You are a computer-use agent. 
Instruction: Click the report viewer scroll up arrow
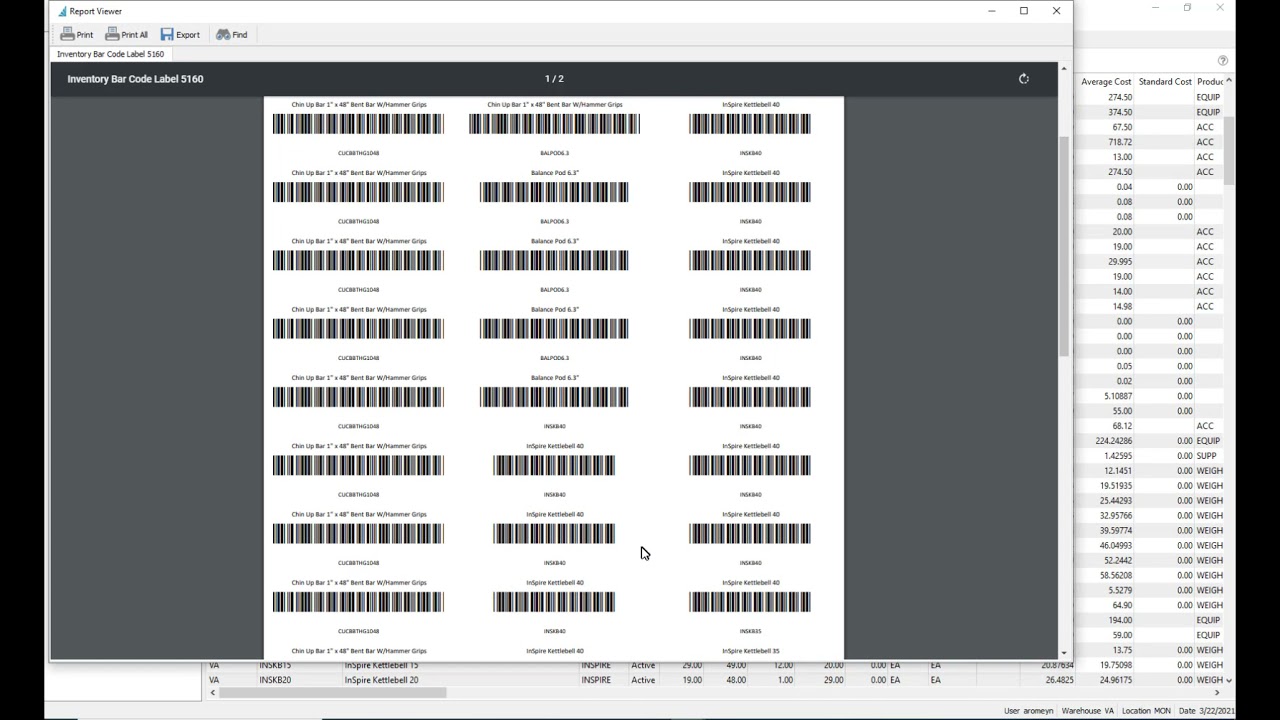[x=1064, y=69]
